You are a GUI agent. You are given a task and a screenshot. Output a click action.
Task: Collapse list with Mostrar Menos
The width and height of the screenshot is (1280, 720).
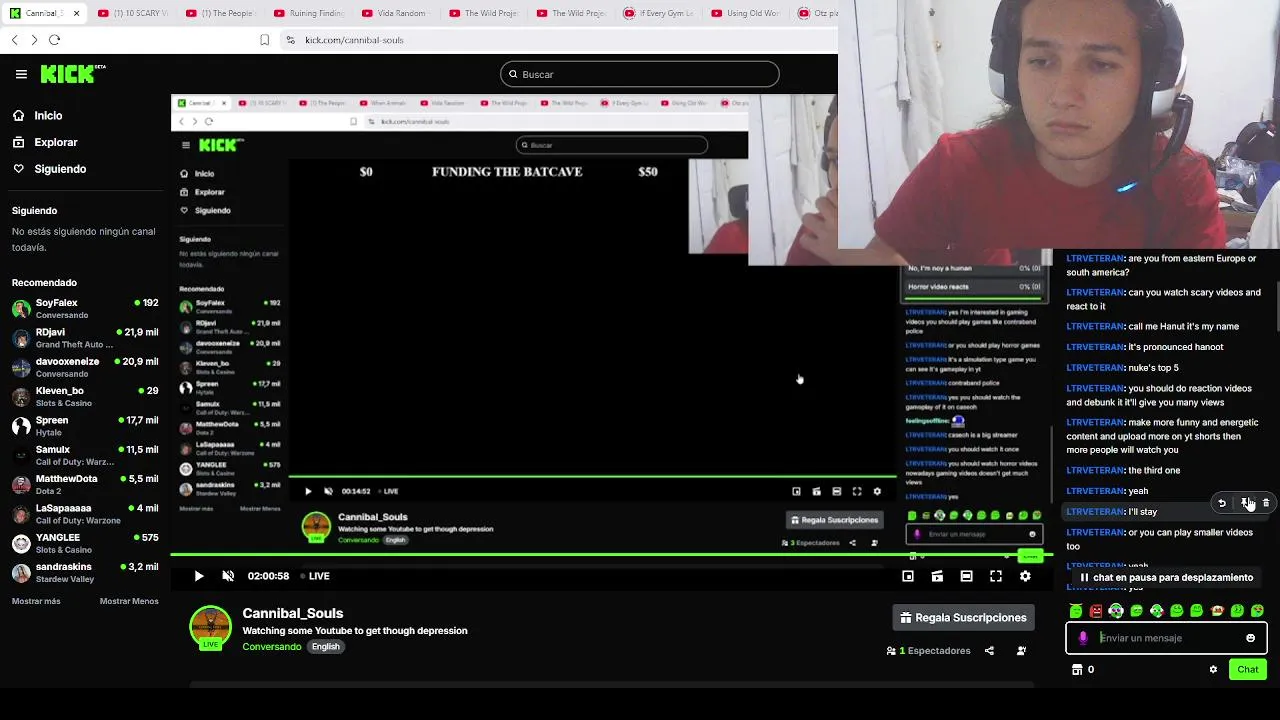[x=129, y=601]
